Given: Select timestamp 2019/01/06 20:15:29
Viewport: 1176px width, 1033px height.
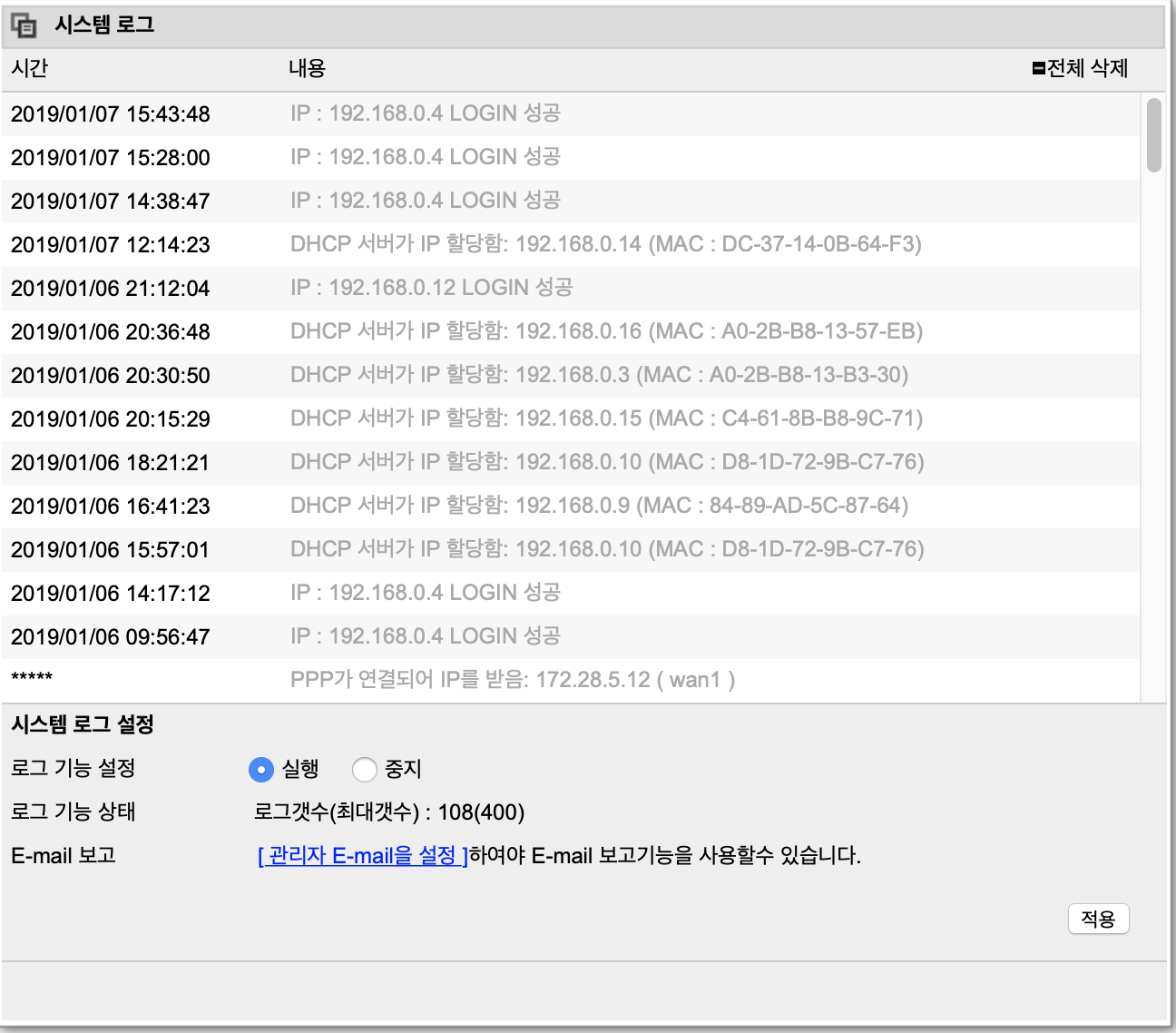Looking at the screenshot, I should click(111, 419).
